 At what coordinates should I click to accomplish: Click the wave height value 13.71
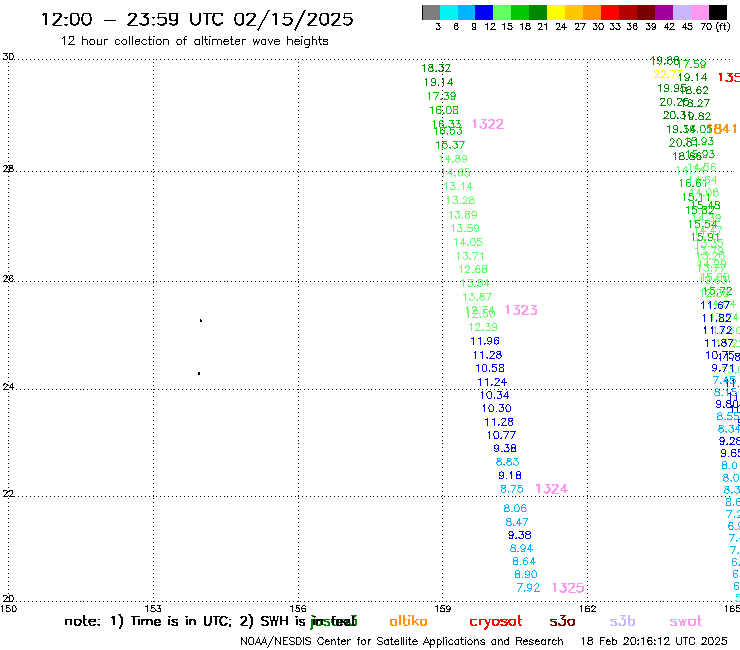point(470,256)
